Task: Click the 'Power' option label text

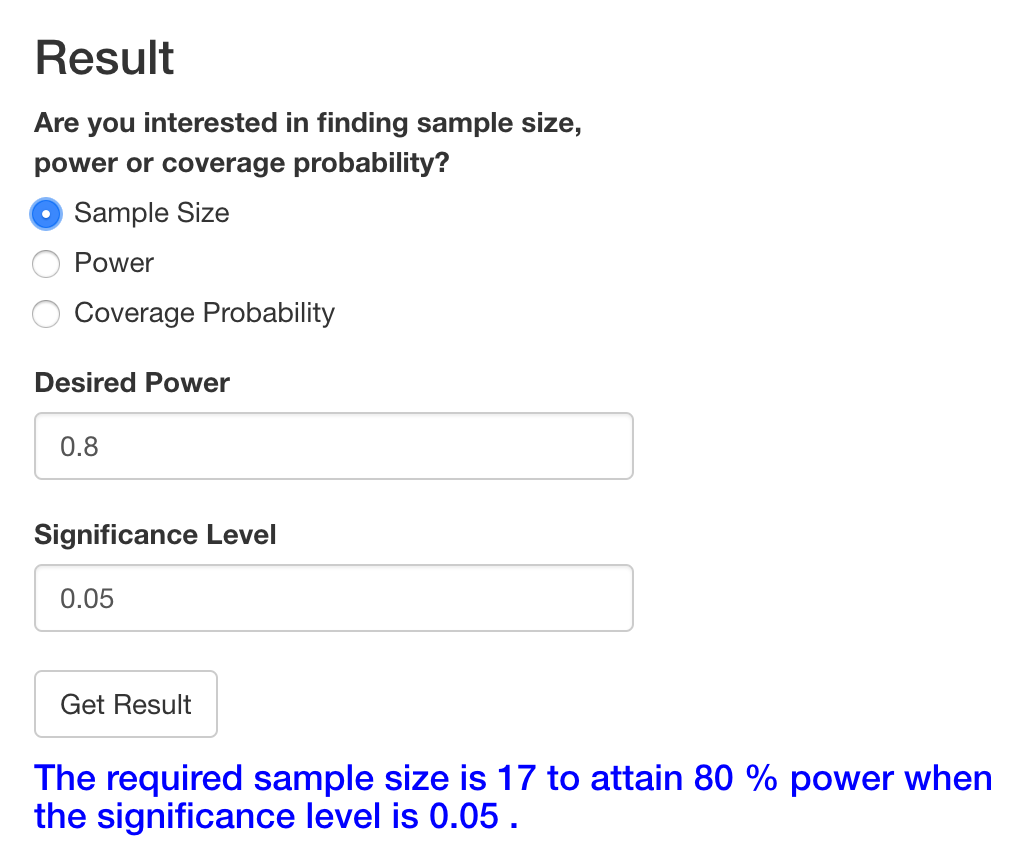Action: click(114, 263)
